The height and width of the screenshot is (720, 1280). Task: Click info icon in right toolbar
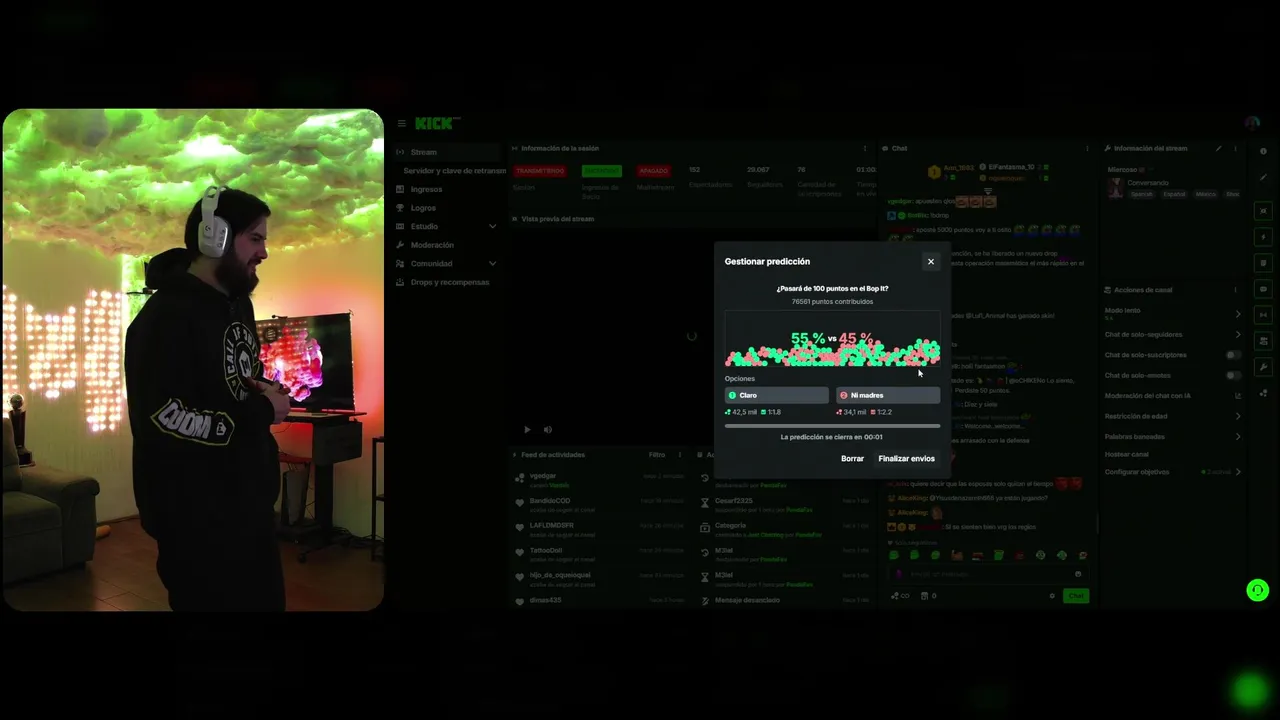coord(1263,151)
